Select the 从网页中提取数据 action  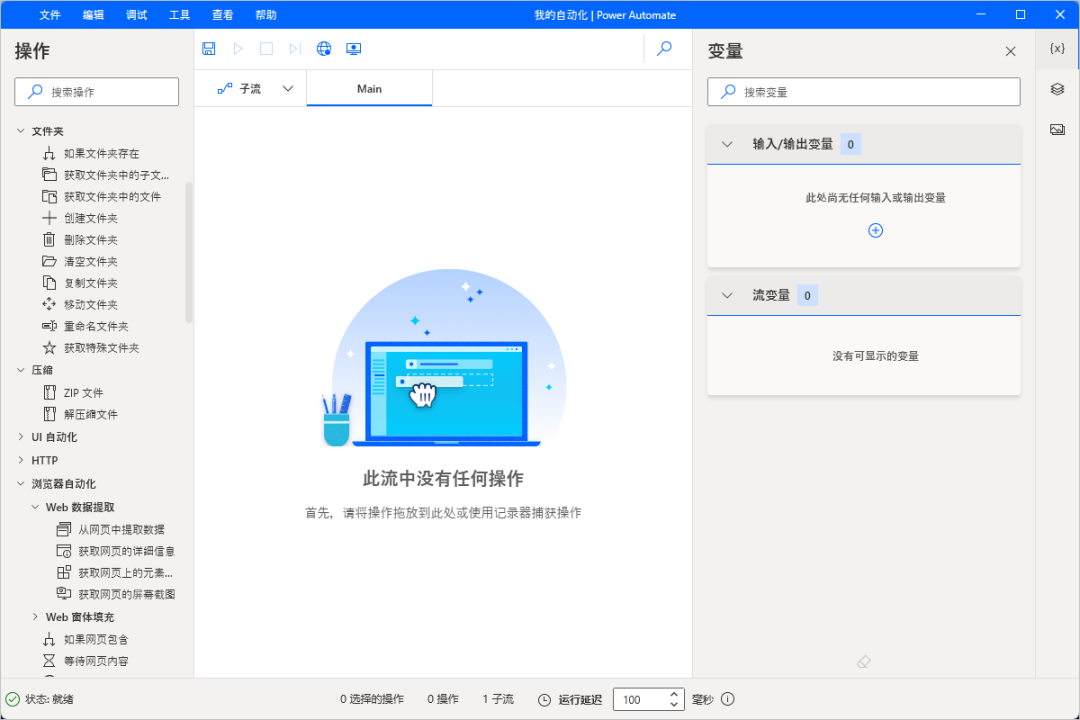[x=121, y=529]
